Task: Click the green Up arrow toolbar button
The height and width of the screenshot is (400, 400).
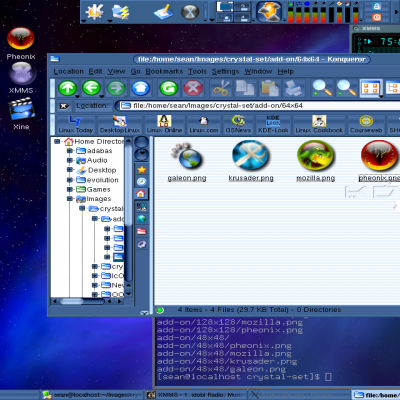Action: click(x=68, y=88)
